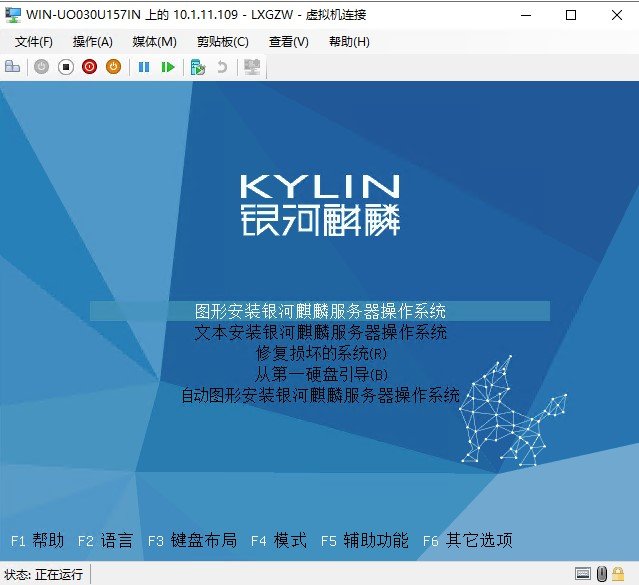Turn off the VM with stop icon
Screen dimensions: 639x585
(x=66, y=67)
